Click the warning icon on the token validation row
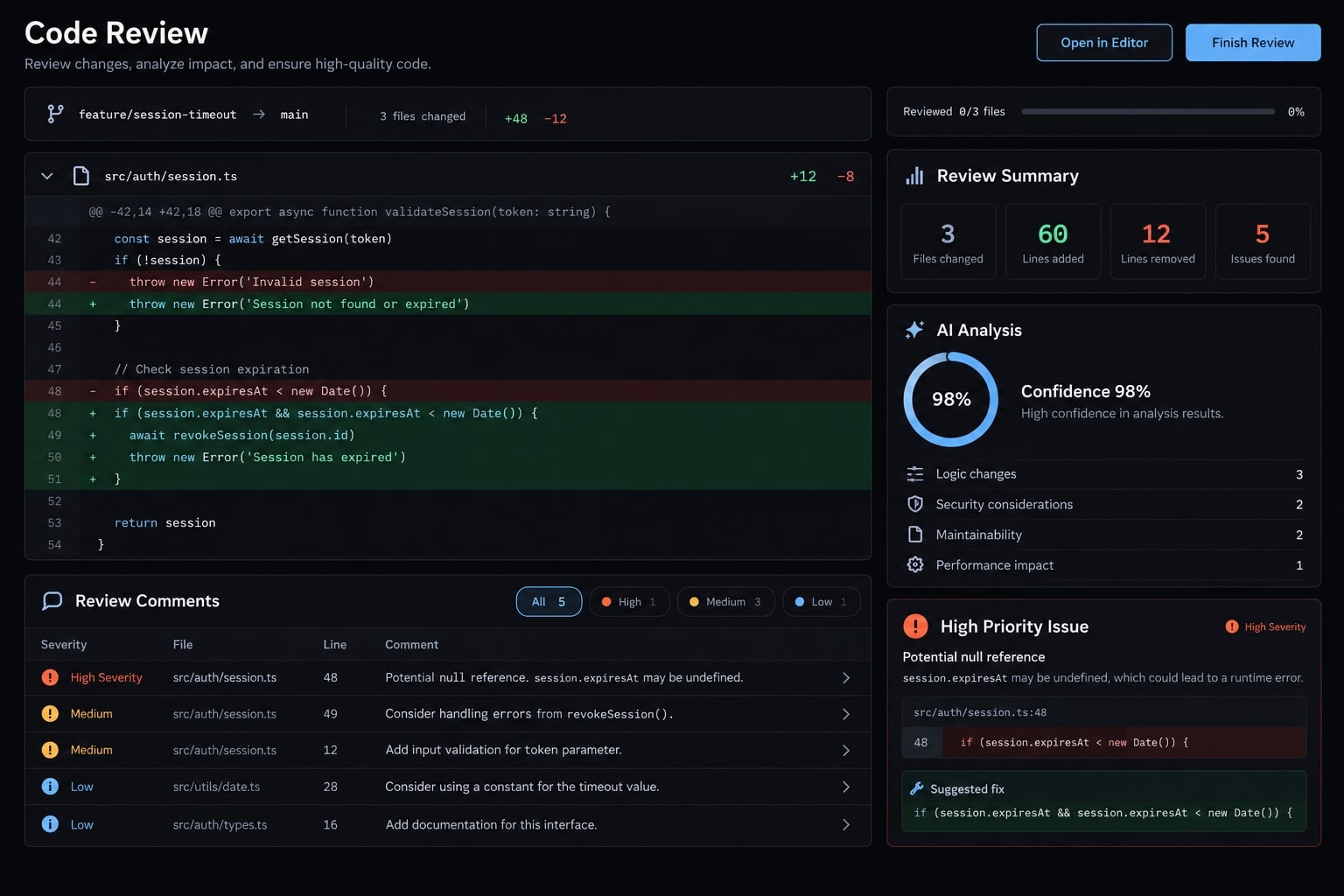 click(50, 750)
